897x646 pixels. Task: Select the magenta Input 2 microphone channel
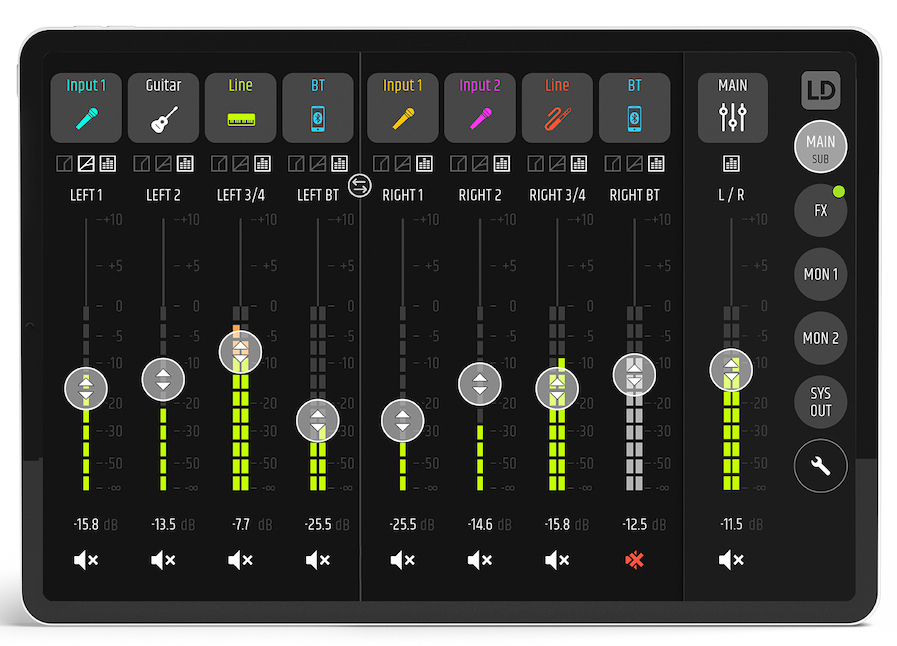480,108
